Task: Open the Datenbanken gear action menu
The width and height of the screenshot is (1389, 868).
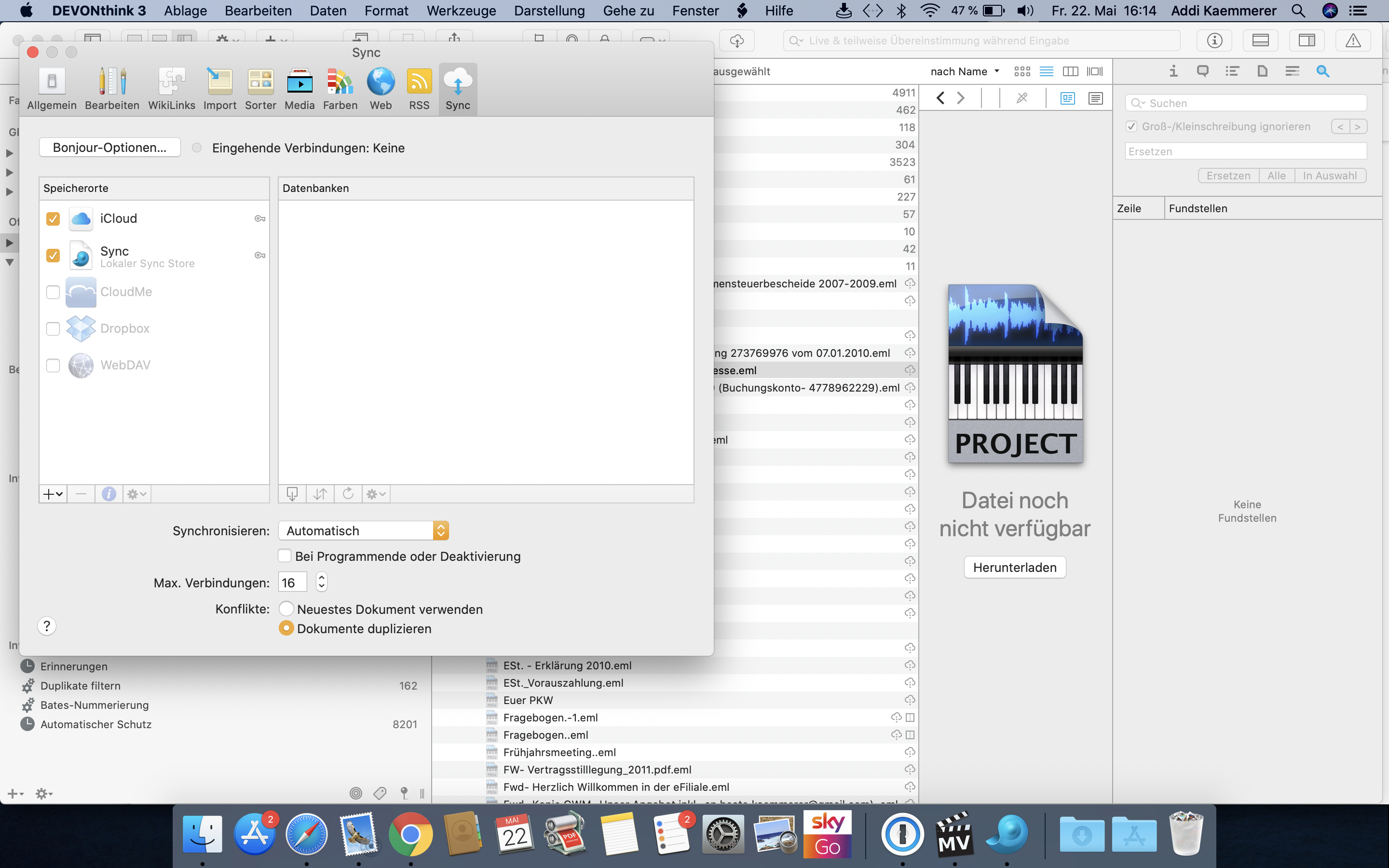Action: [377, 494]
